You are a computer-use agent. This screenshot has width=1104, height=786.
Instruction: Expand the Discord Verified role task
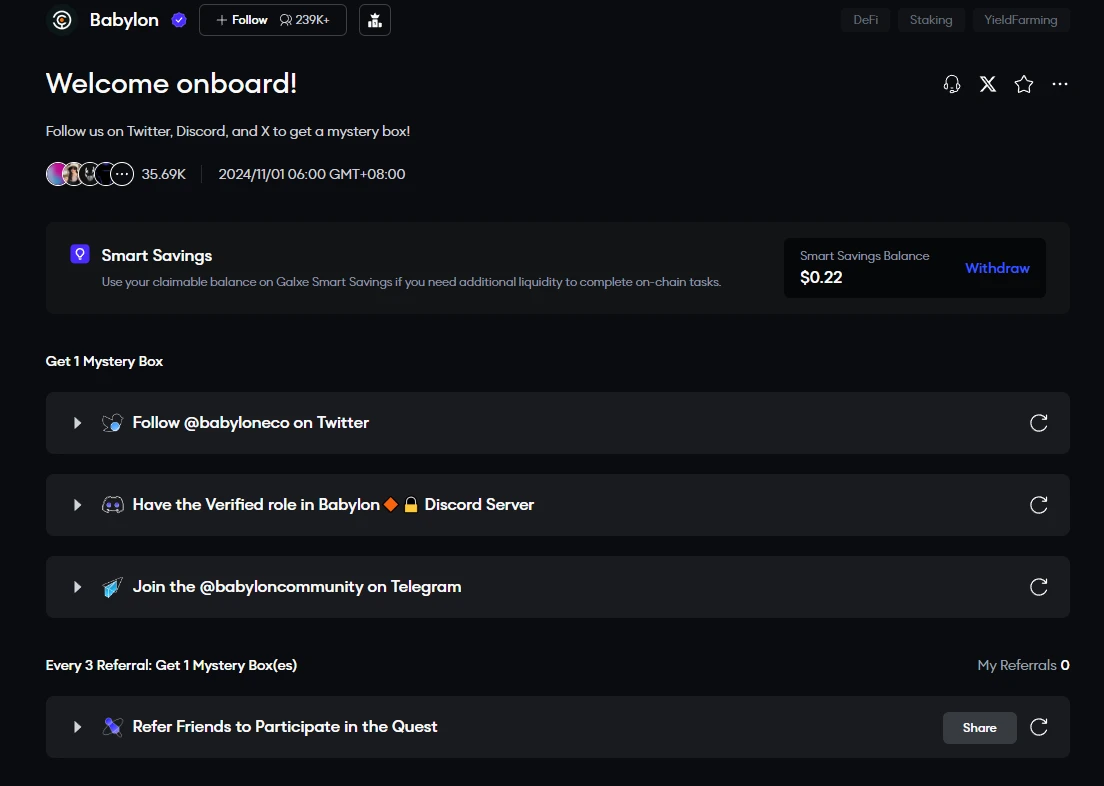point(77,505)
